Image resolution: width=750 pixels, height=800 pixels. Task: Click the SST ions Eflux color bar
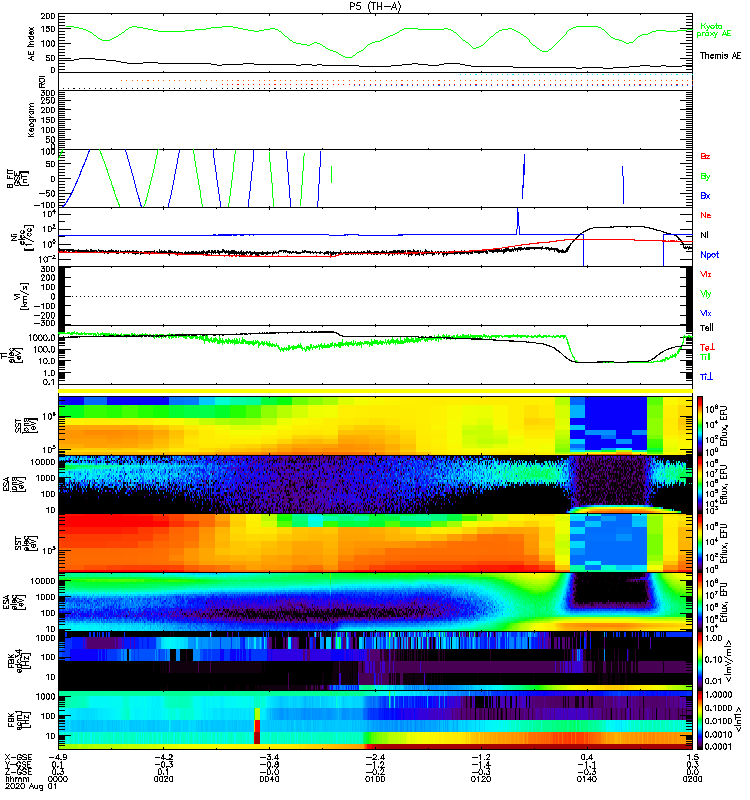(x=700, y=425)
